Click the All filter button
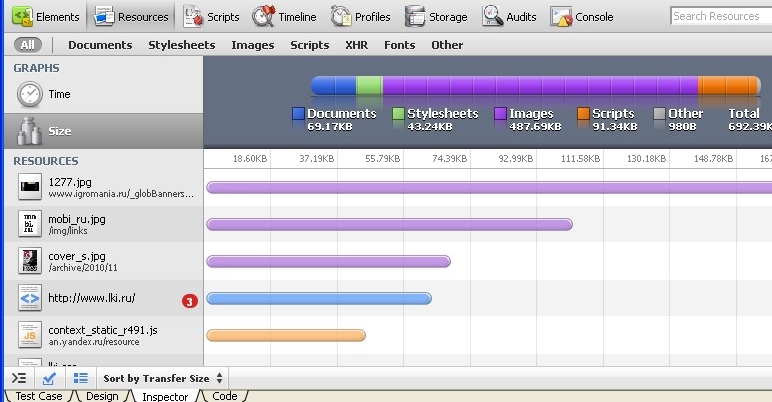 (x=27, y=45)
